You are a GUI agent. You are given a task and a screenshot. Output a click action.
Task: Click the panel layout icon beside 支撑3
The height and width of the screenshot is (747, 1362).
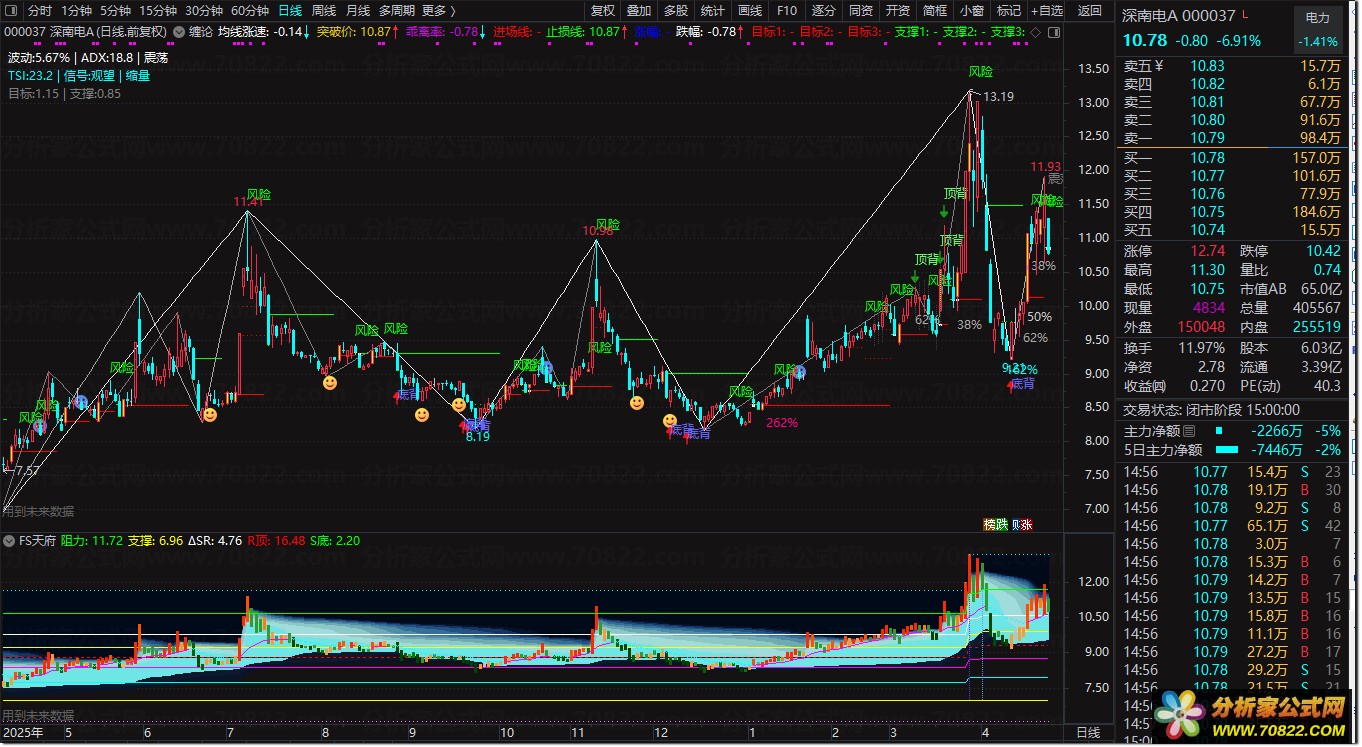coord(1053,32)
